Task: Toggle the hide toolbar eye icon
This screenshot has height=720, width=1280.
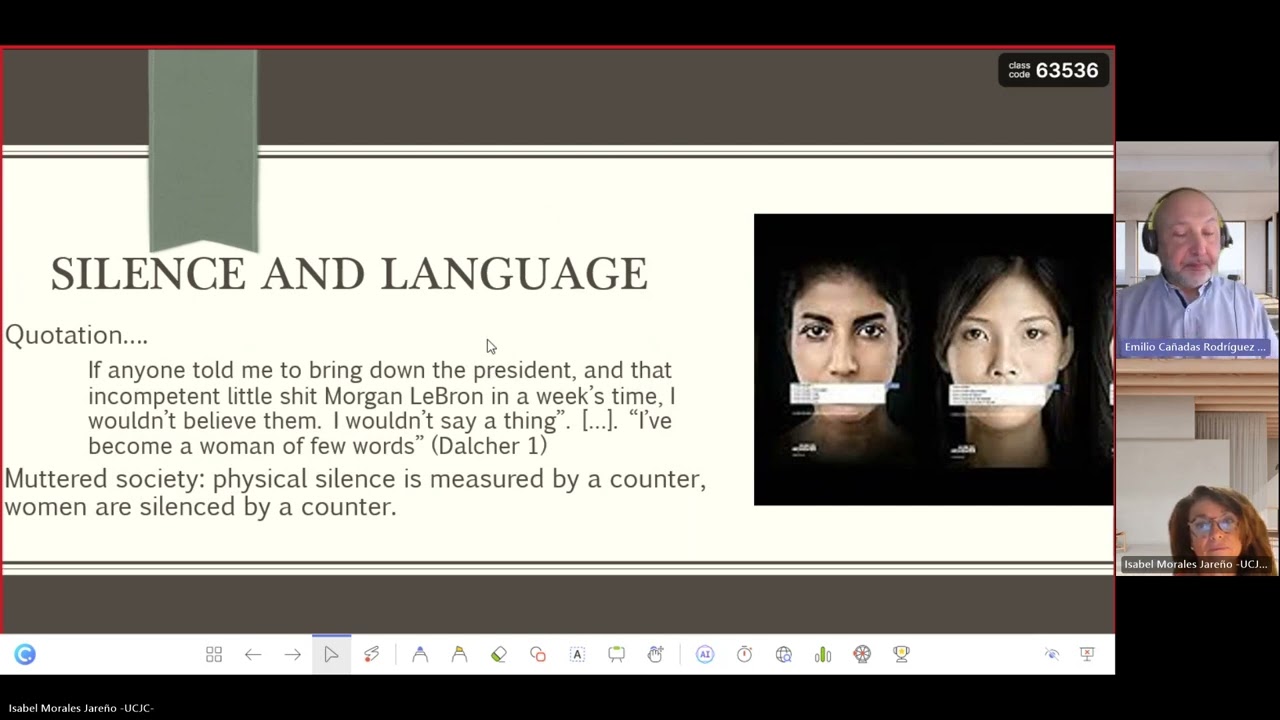Action: [1052, 654]
